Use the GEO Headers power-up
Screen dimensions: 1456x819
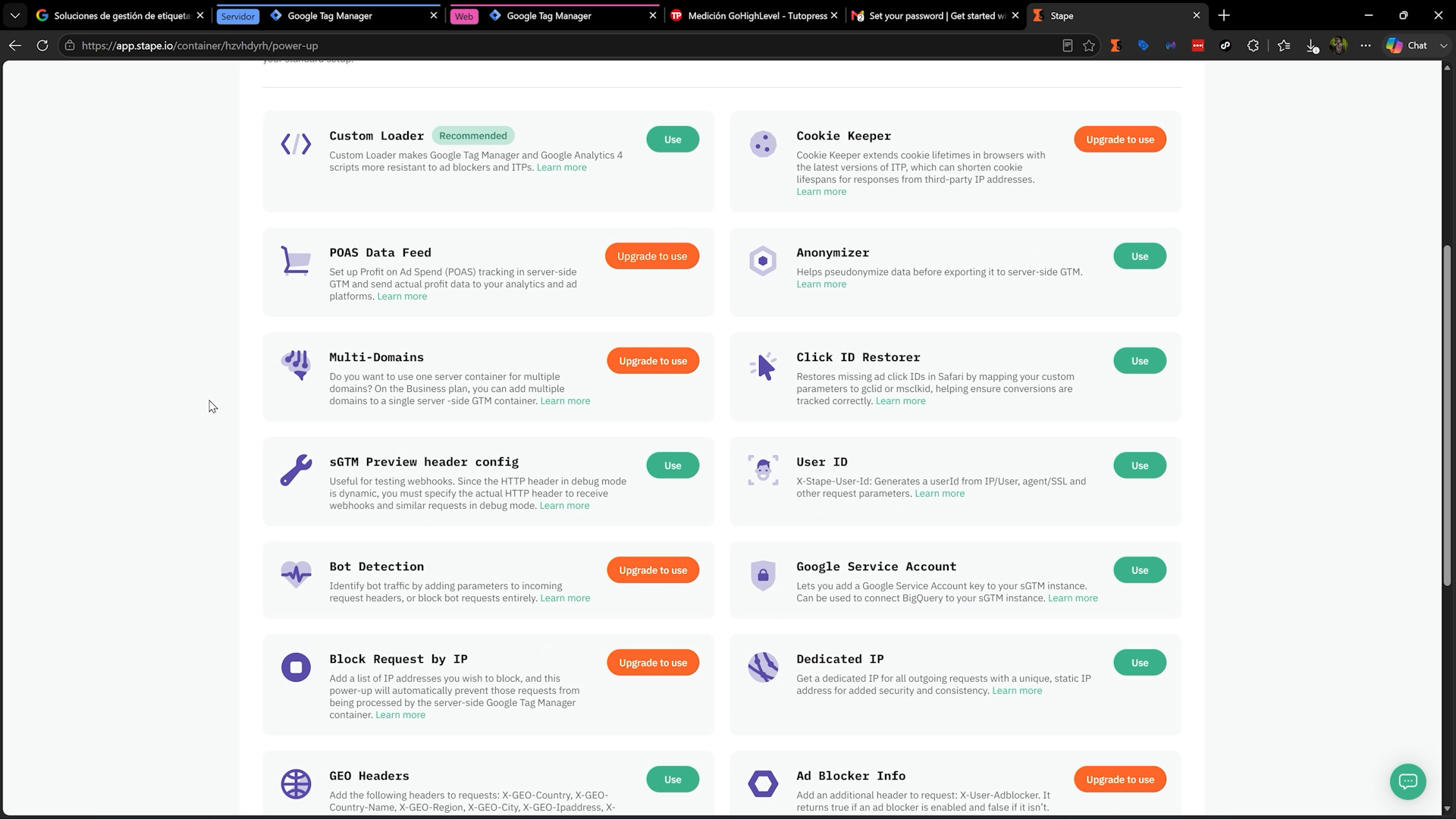click(x=673, y=780)
